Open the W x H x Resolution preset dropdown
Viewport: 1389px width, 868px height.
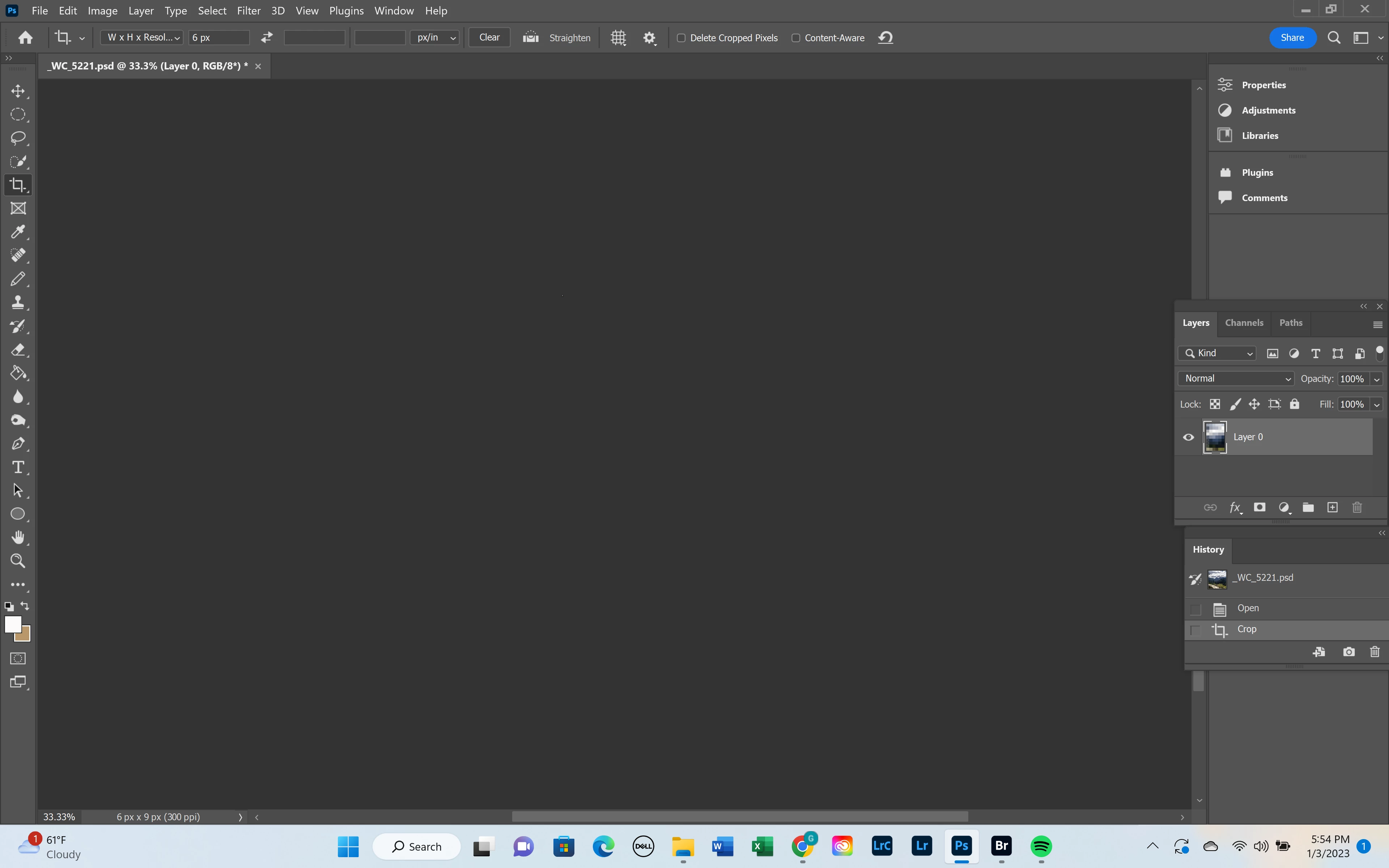(143, 37)
